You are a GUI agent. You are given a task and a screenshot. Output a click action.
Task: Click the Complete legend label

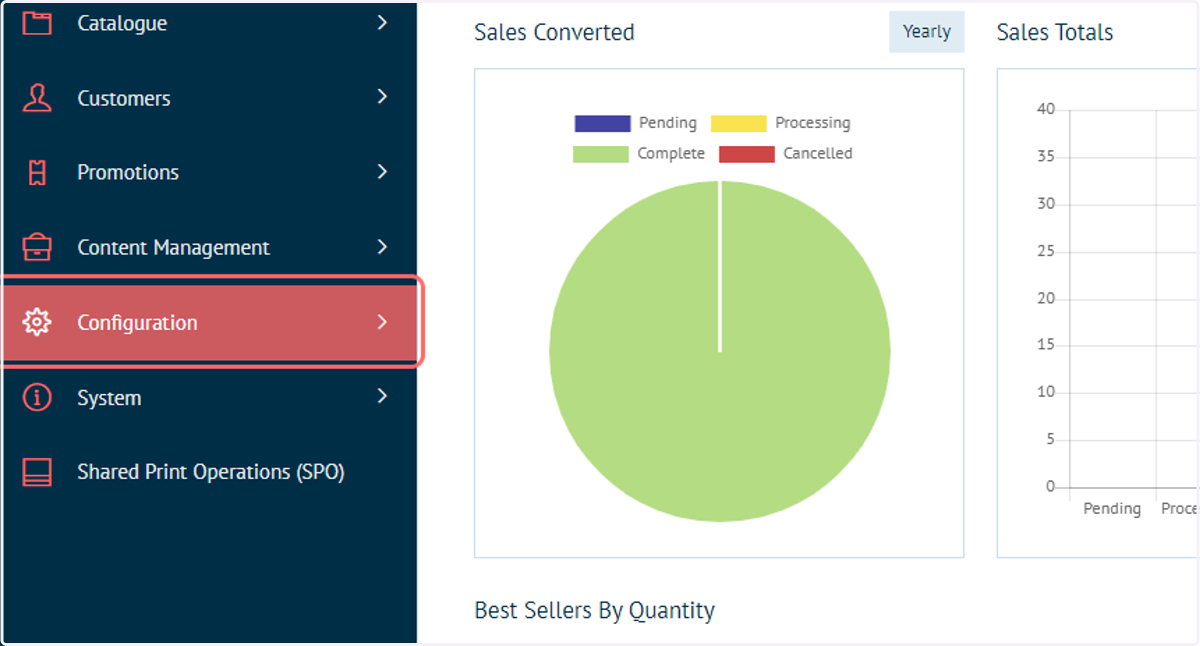pyautogui.click(x=671, y=154)
